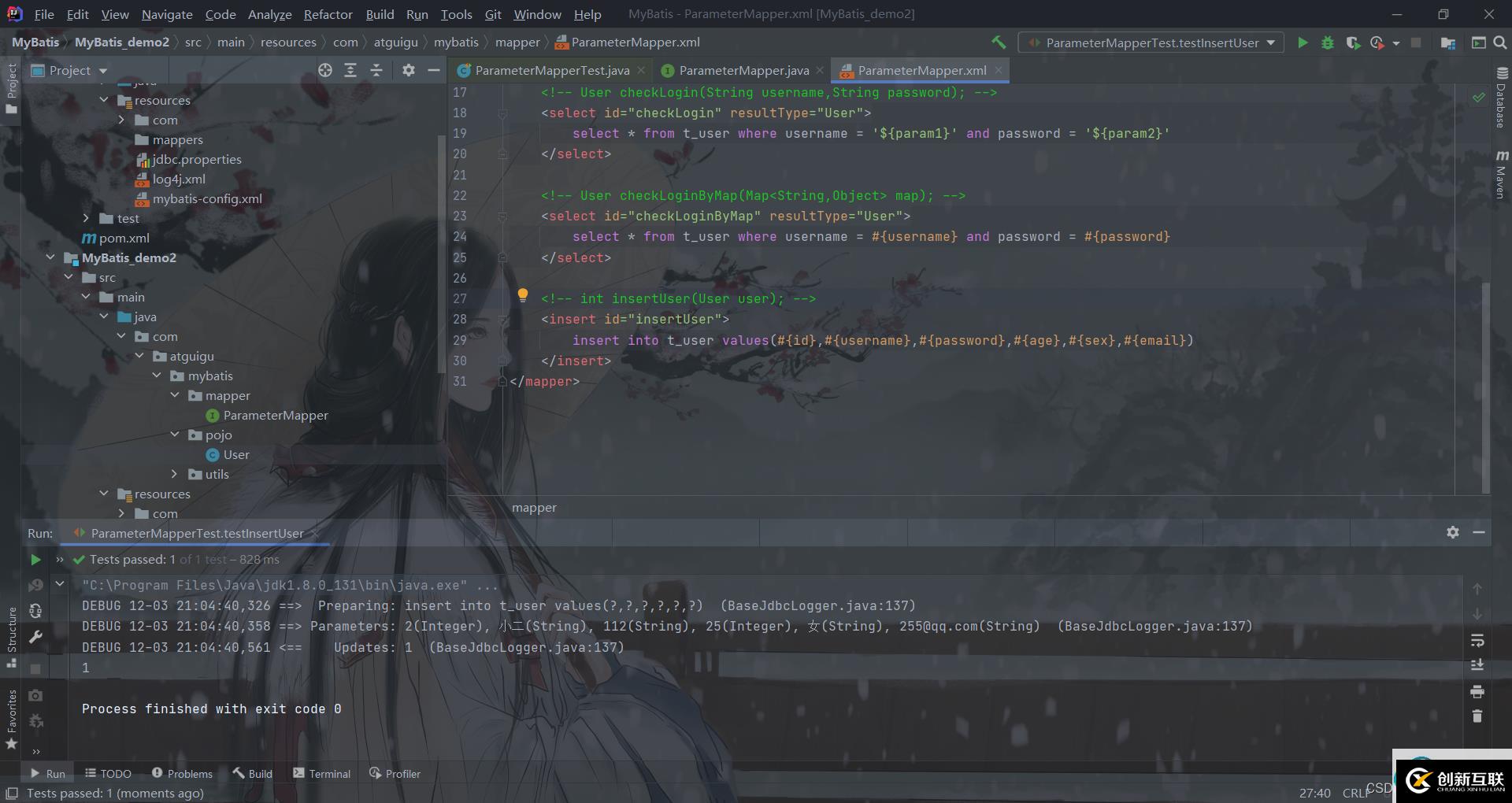Click the greyed-out stop button in the toolbar
The image size is (1512, 803).
click(x=1416, y=43)
